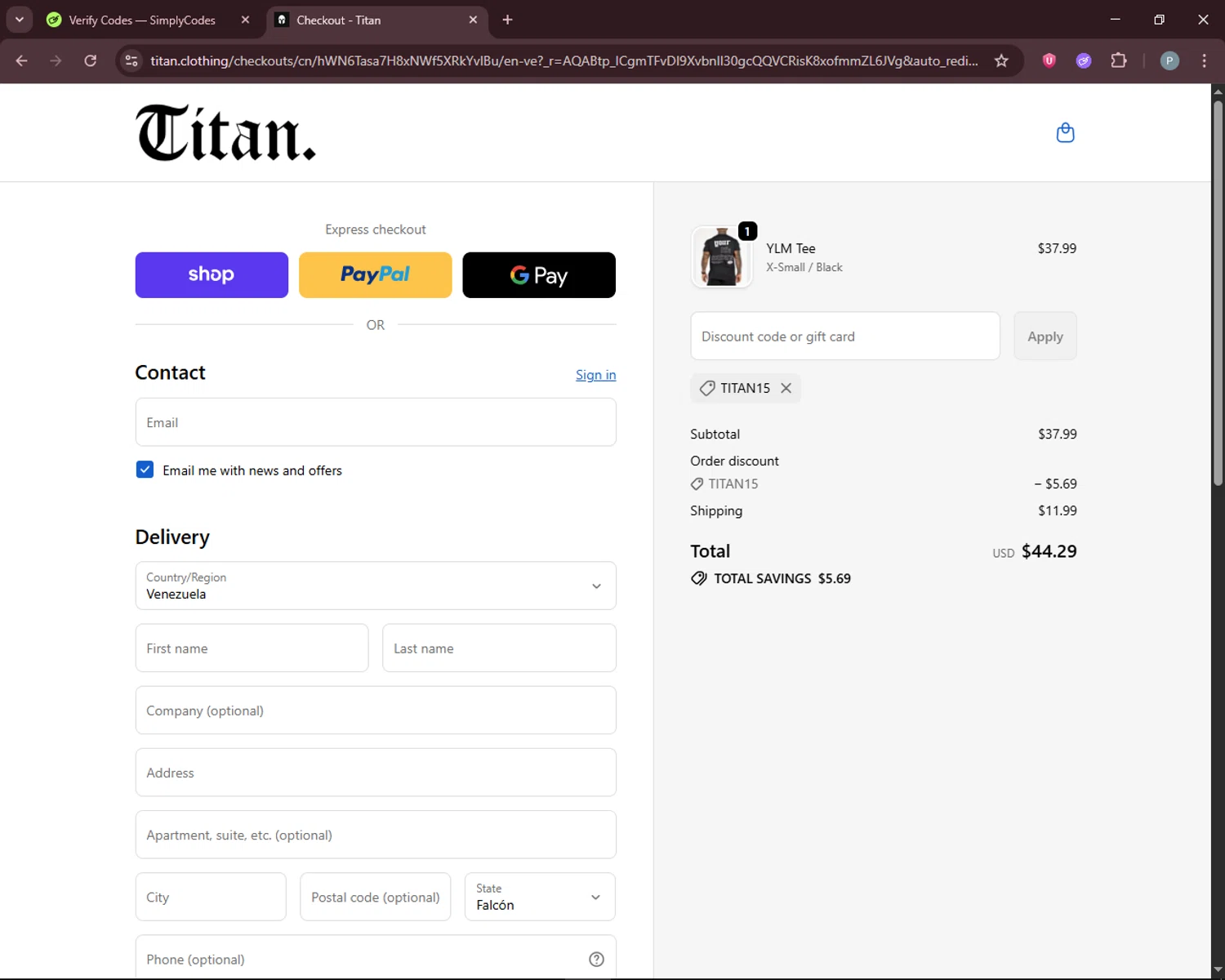The height and width of the screenshot is (980, 1225).
Task: Click the − $5.69 discount amount
Action: point(1055,483)
